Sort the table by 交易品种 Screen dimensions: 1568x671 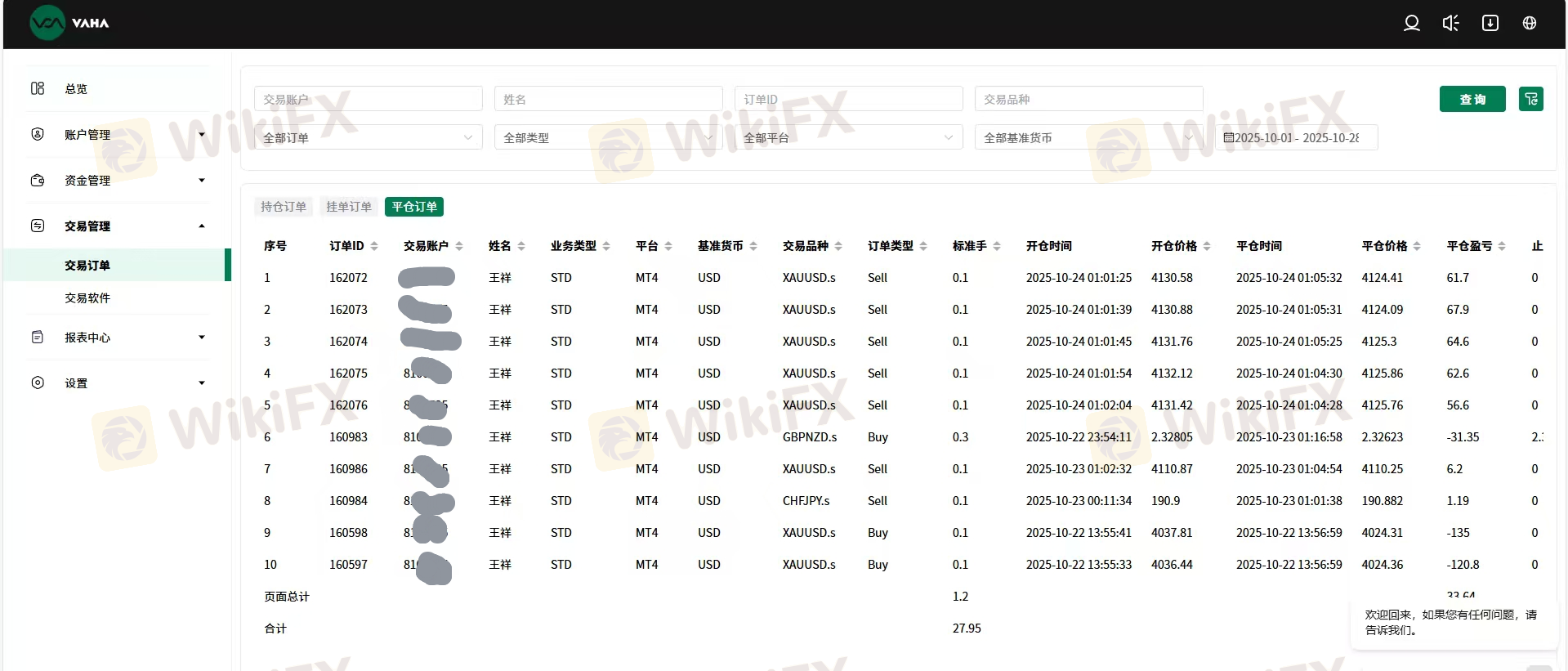tap(838, 246)
